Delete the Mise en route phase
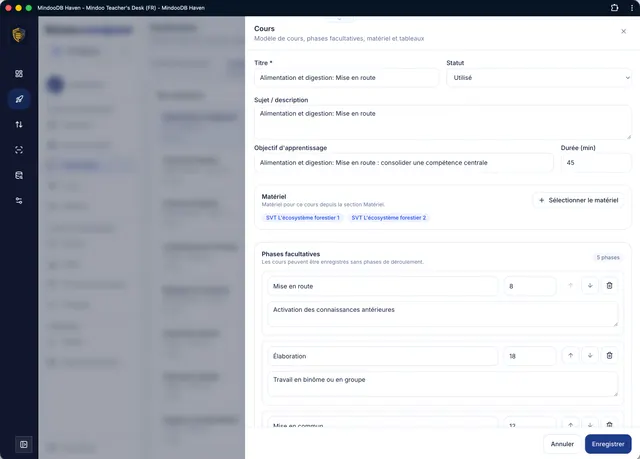The width and height of the screenshot is (640, 459). tap(609, 286)
